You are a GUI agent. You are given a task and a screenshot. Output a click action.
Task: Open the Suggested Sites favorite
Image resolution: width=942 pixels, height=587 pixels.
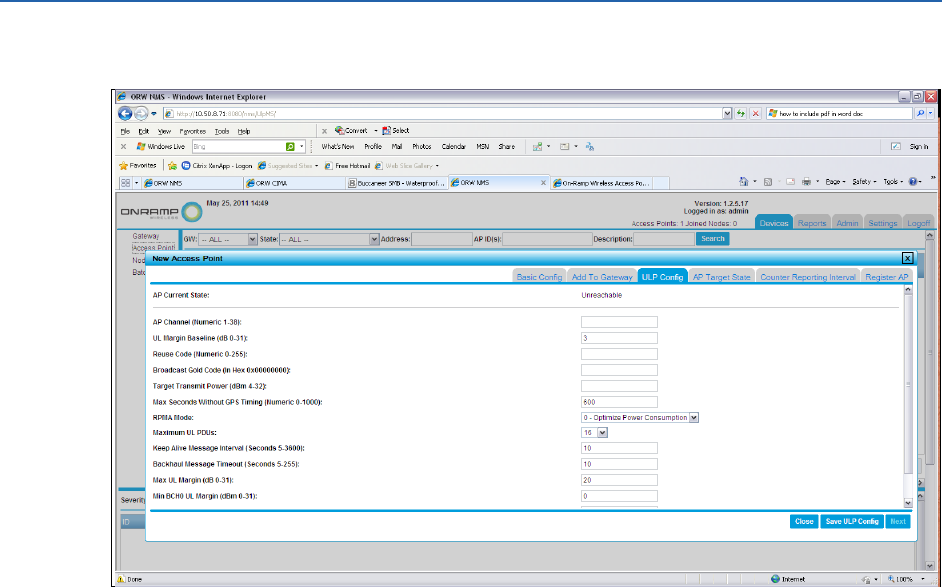click(x=288, y=166)
